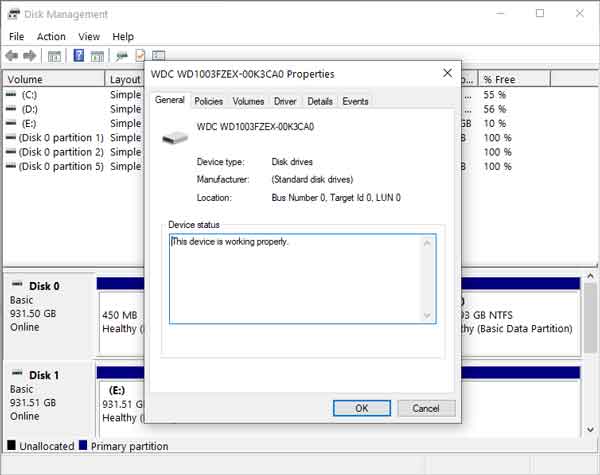Click the Disk Management title bar icon
The image size is (600, 475).
click(14, 14)
